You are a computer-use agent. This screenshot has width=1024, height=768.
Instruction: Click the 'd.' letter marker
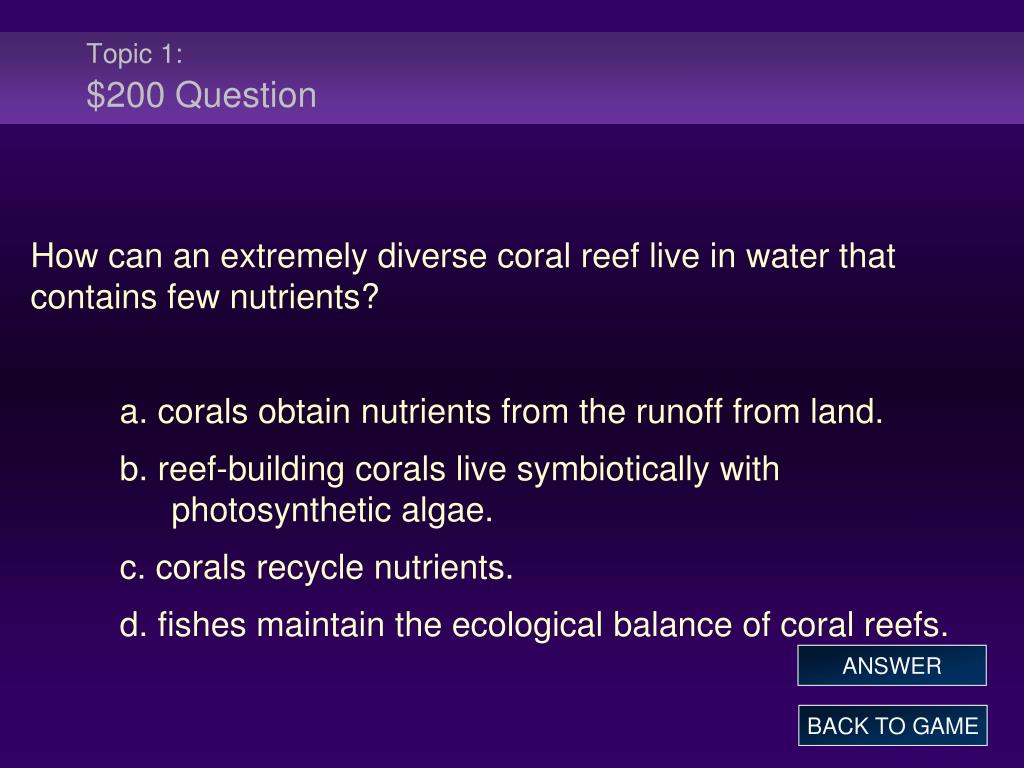133,624
